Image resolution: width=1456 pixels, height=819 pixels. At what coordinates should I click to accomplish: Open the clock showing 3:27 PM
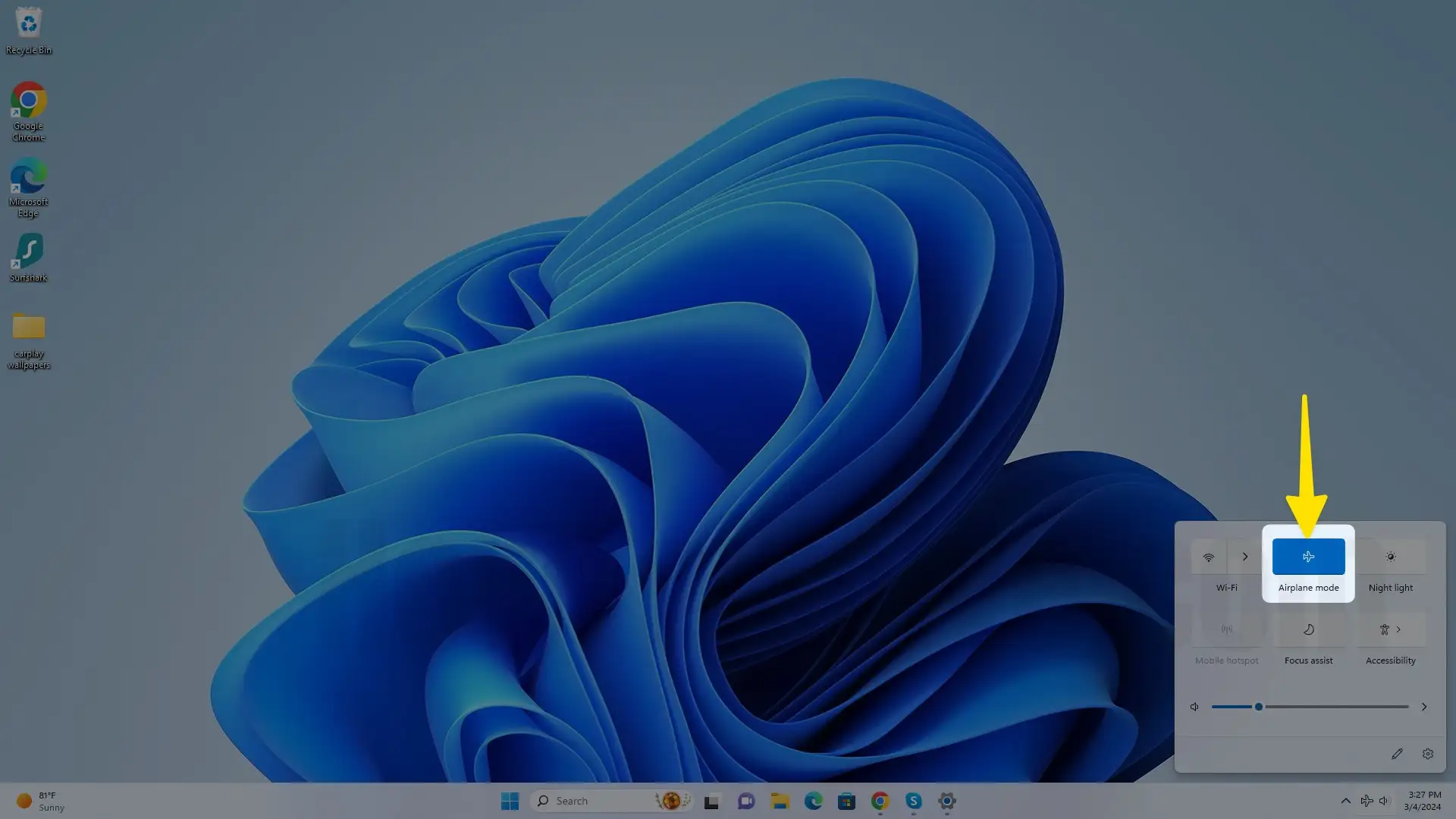click(x=1423, y=801)
